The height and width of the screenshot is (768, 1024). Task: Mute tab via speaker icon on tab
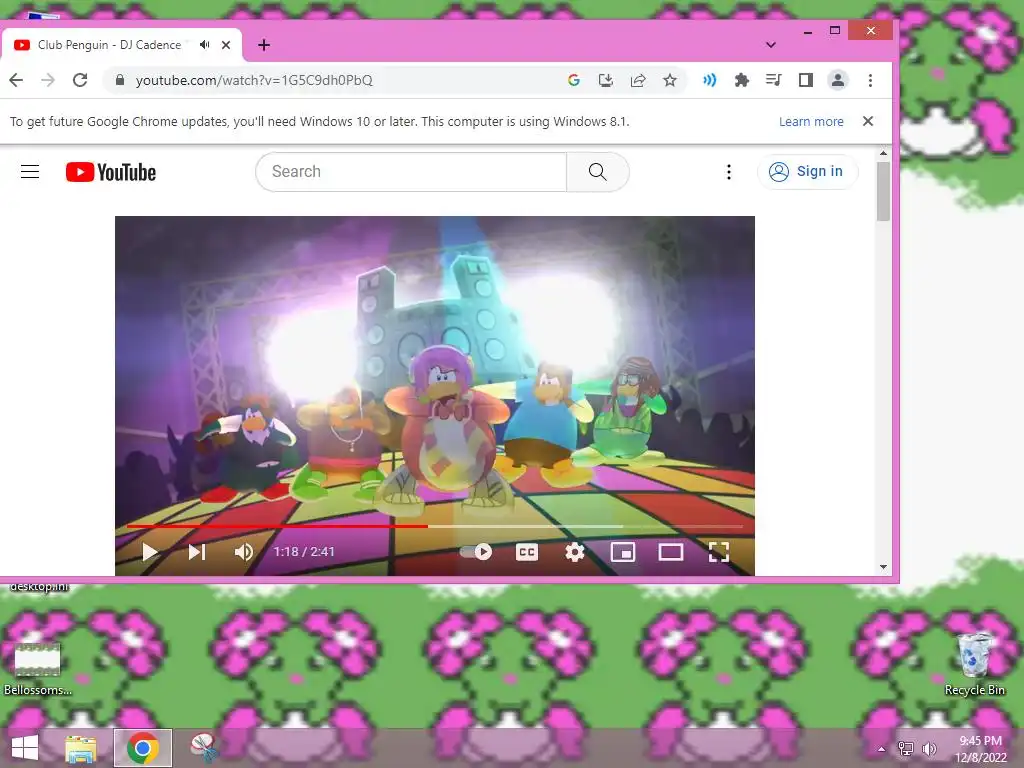(205, 45)
